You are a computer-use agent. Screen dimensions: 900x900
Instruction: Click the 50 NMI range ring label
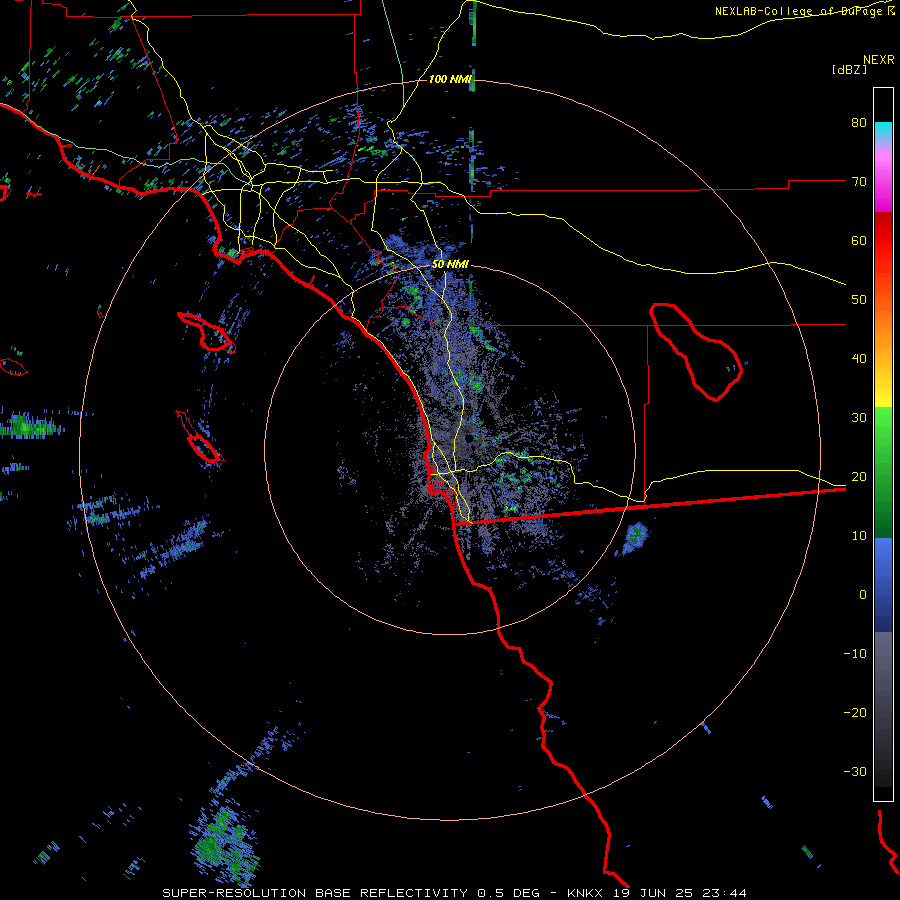tap(450, 265)
